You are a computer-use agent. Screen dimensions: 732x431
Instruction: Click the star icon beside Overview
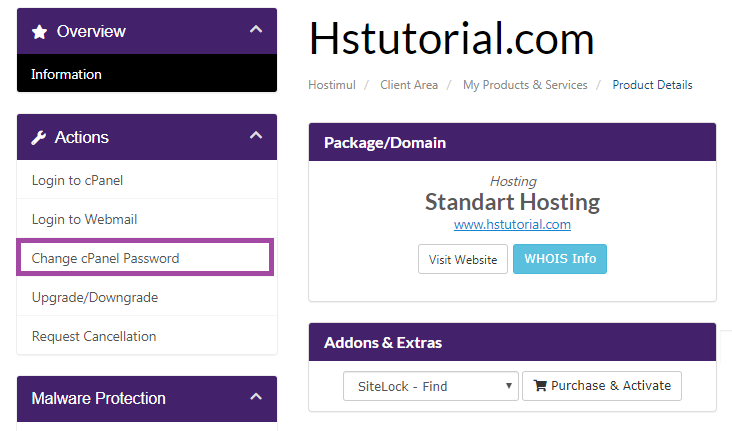click(x=39, y=32)
